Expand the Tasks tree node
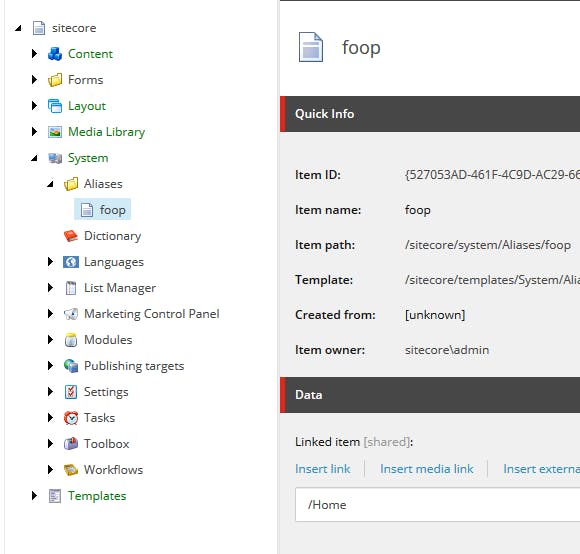 [x=50, y=418]
